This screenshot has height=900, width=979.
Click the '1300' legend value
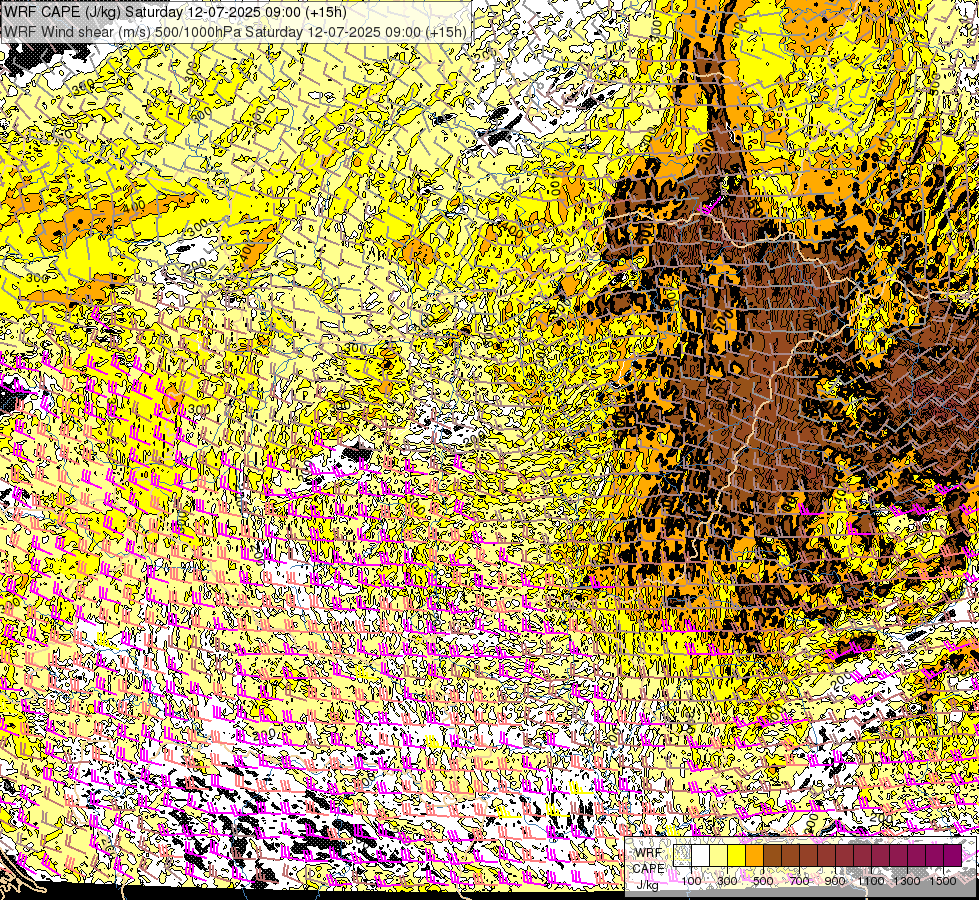pos(907,881)
